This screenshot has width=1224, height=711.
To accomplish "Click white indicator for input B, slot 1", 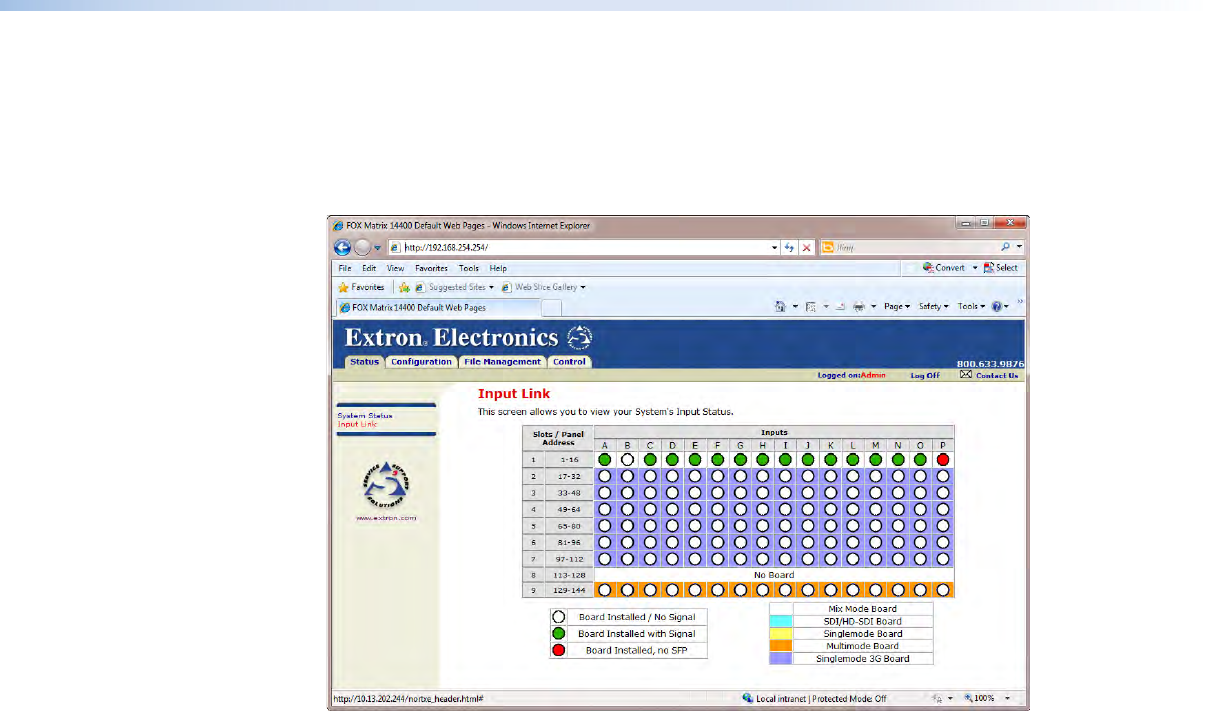I will [x=627, y=459].
